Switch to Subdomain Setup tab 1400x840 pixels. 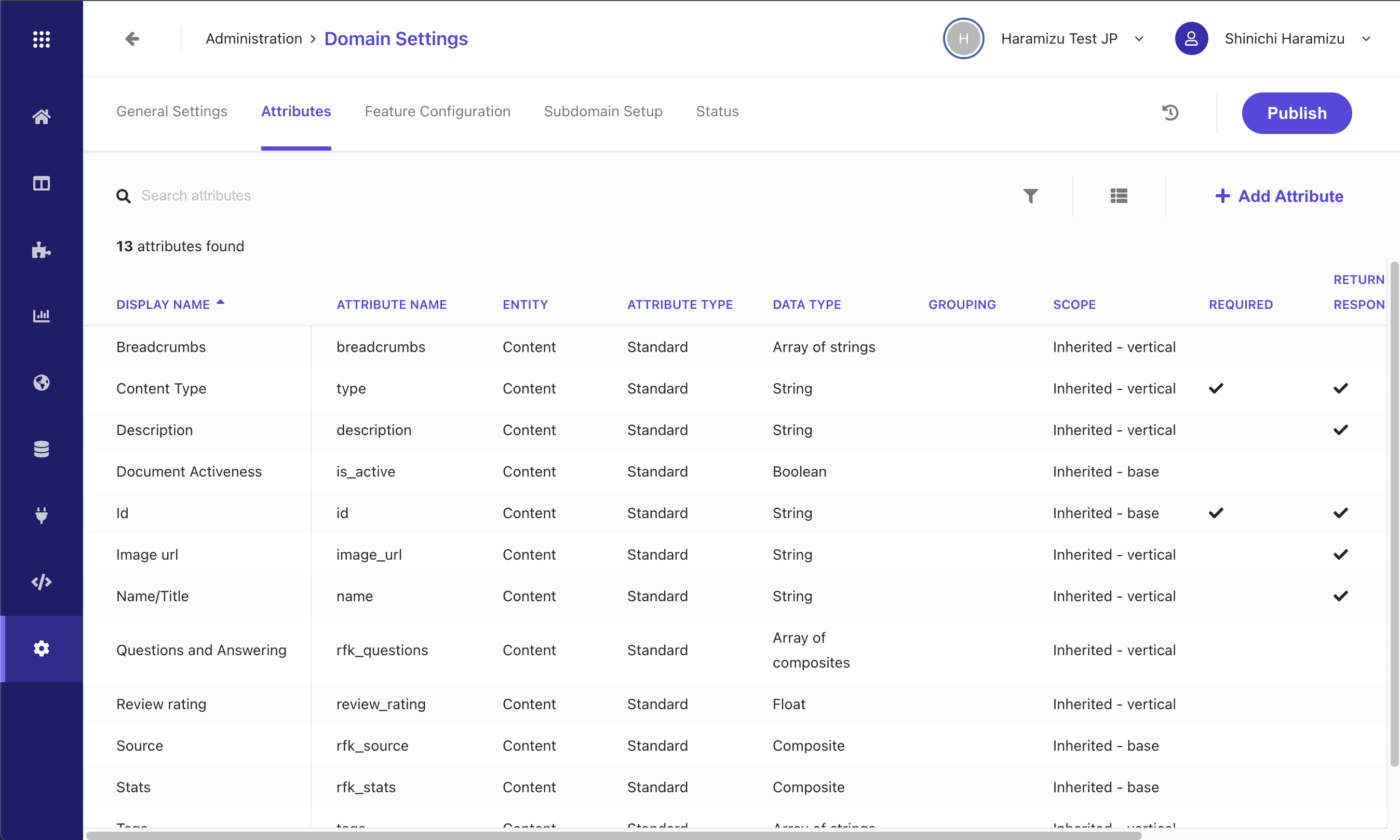[x=603, y=112]
